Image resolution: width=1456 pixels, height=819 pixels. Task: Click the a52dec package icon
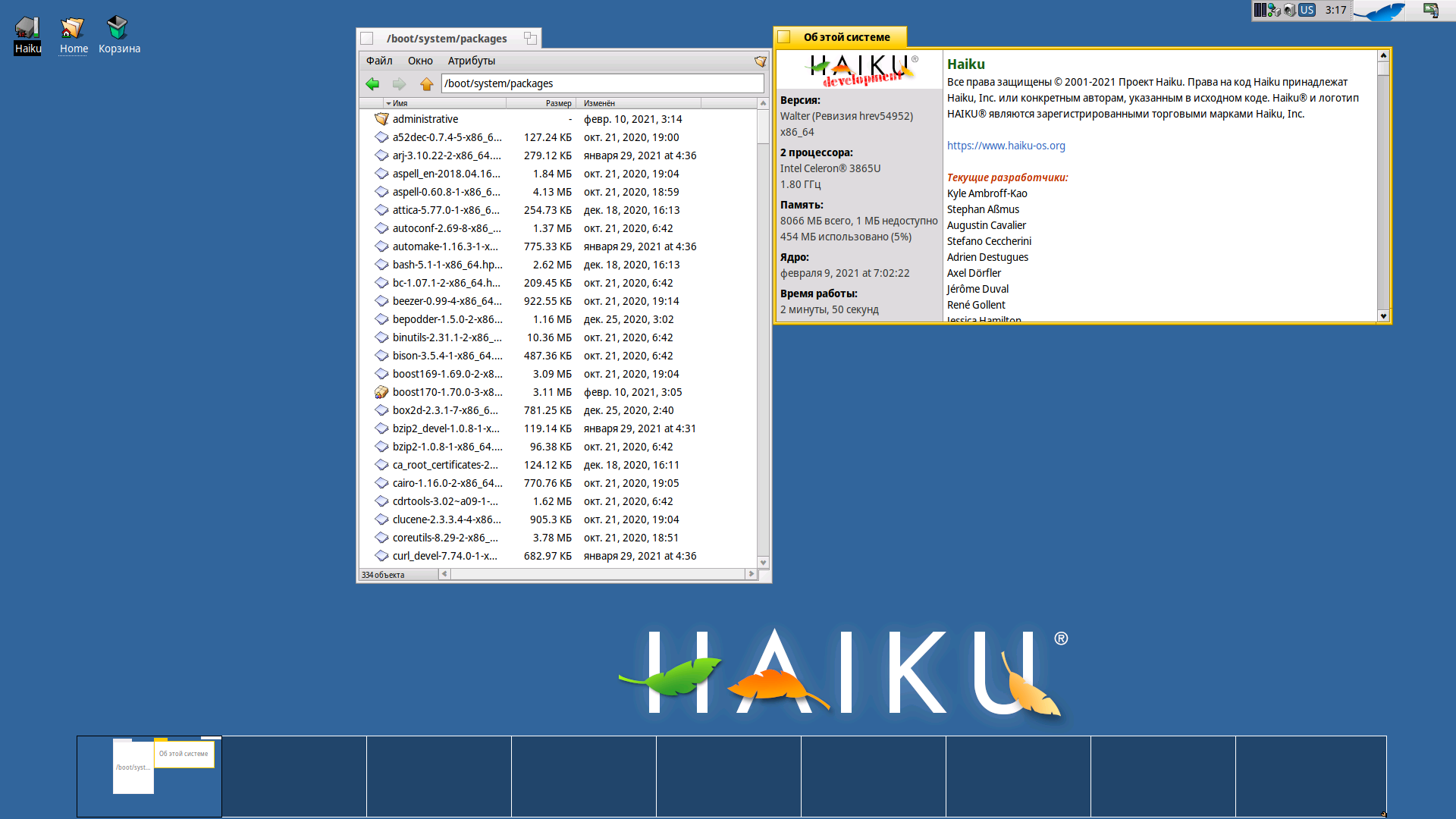click(381, 137)
